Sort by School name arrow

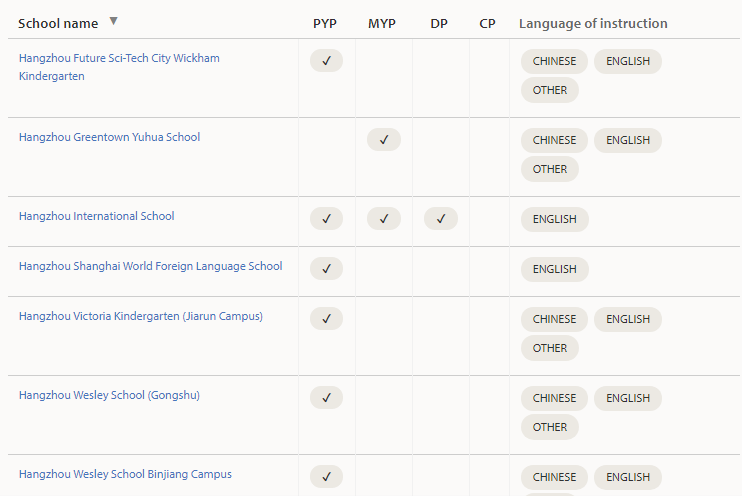(113, 21)
